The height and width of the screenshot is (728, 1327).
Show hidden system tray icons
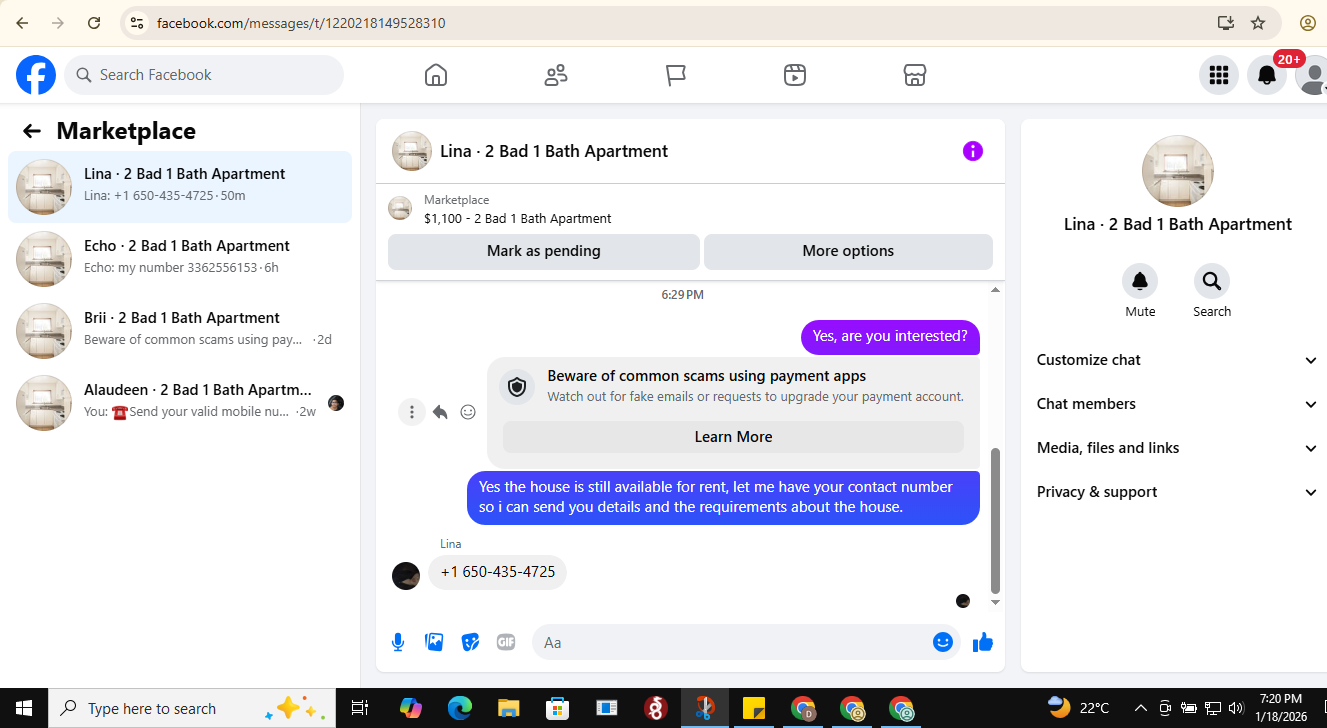[x=1140, y=708]
